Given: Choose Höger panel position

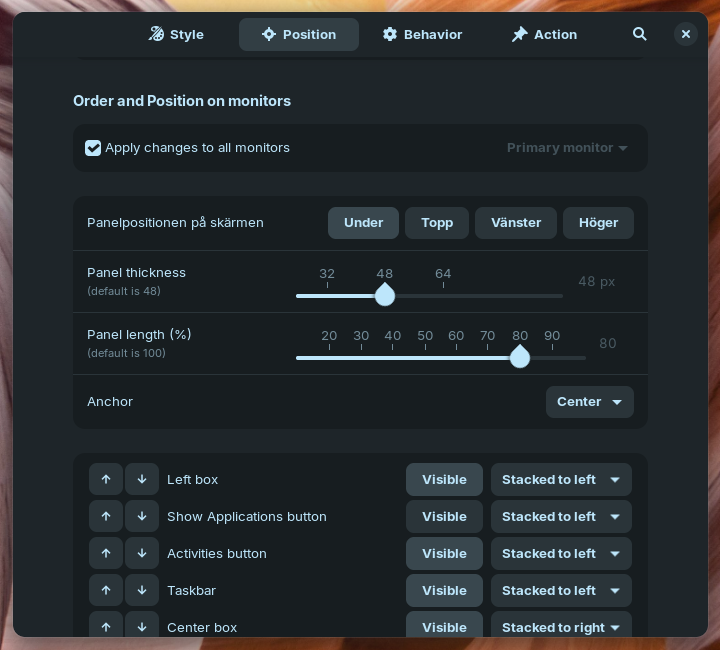Looking at the screenshot, I should click(598, 222).
